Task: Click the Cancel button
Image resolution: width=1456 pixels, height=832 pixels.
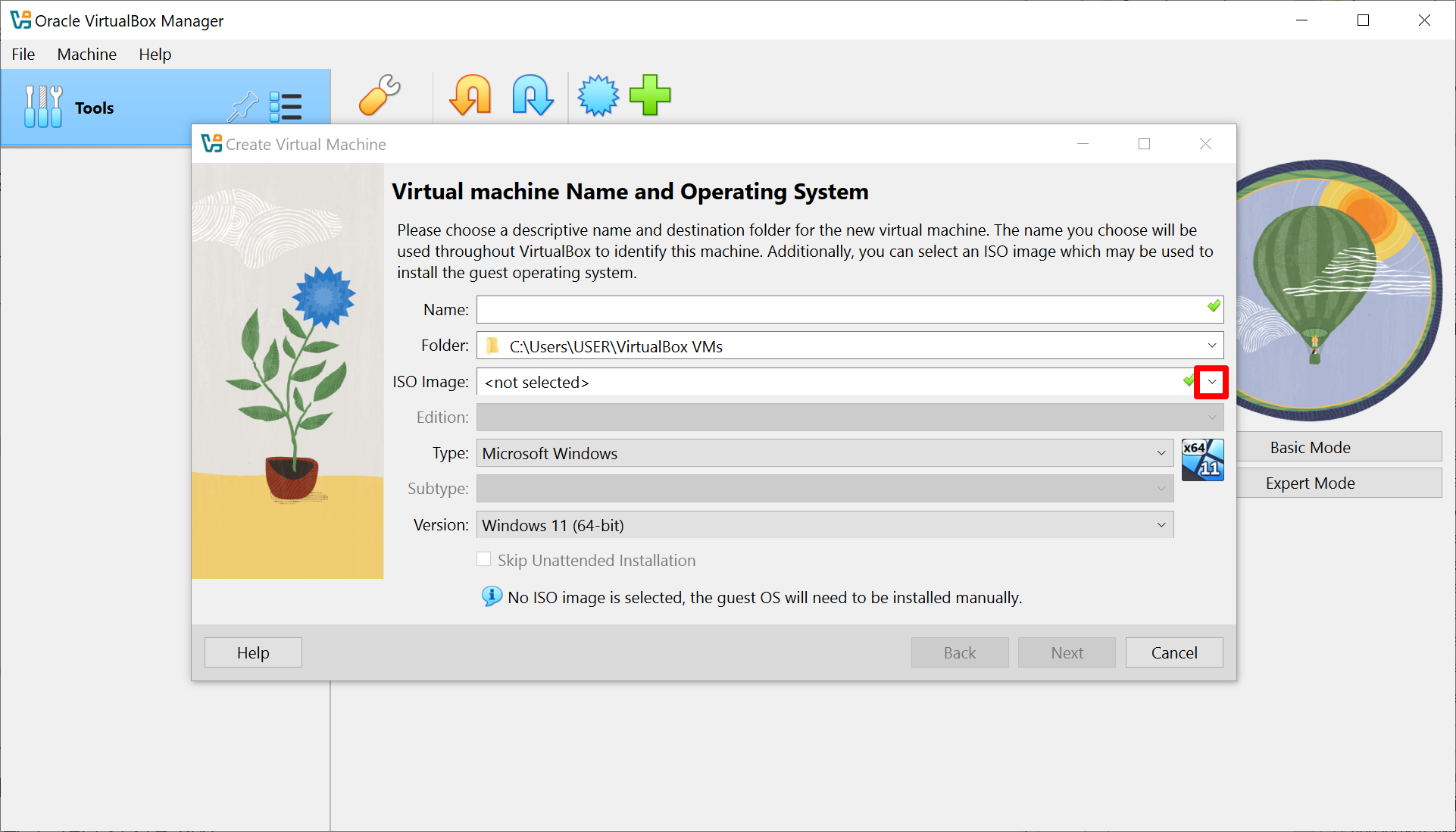Action: point(1173,652)
